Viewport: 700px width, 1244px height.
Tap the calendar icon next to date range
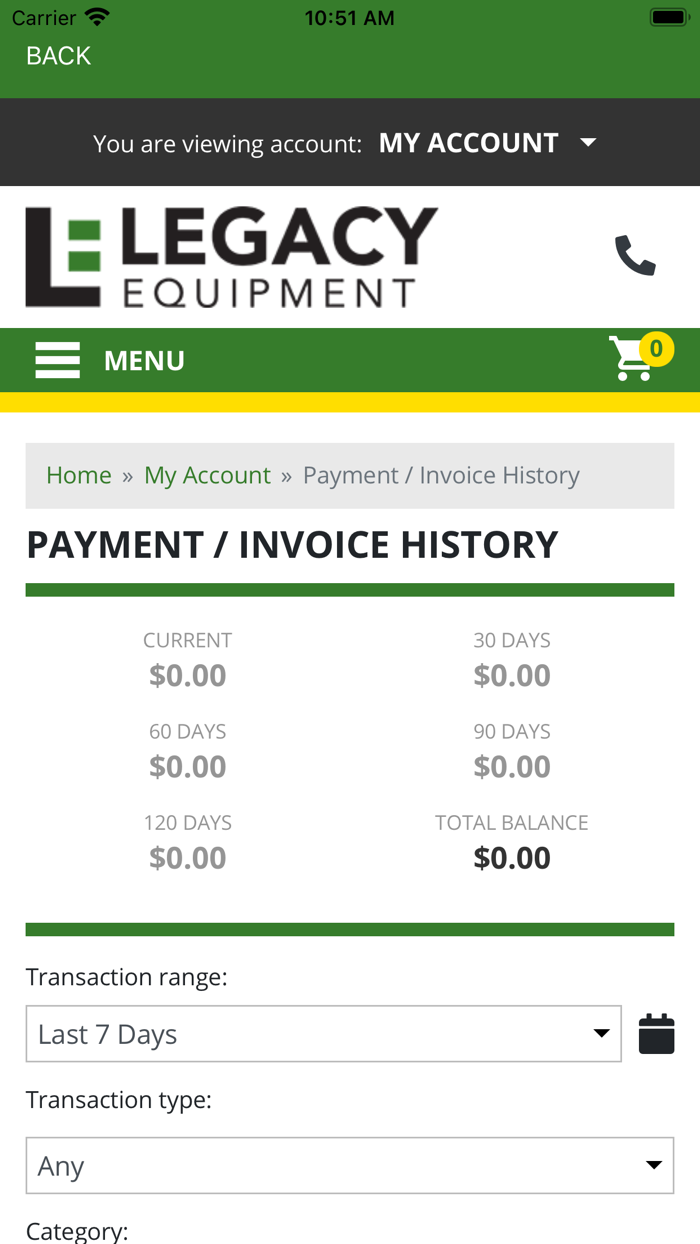(657, 1033)
